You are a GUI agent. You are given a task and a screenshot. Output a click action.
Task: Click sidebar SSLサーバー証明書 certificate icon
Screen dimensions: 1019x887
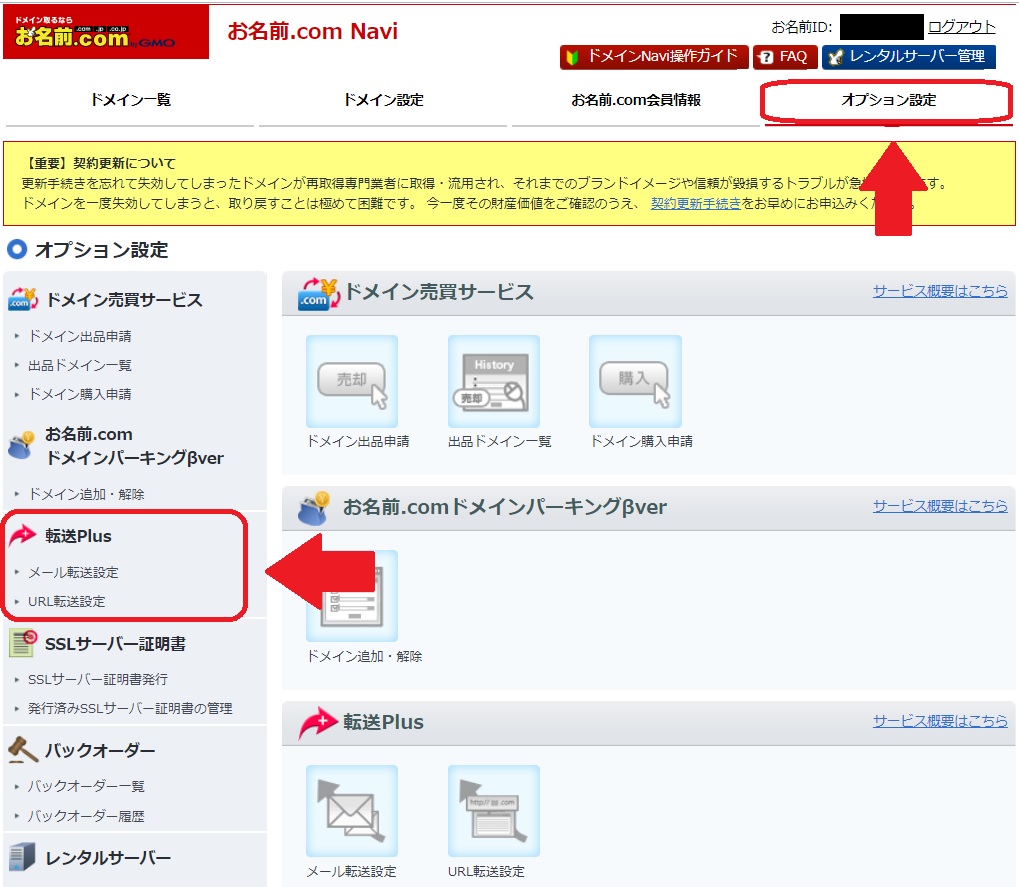23,643
